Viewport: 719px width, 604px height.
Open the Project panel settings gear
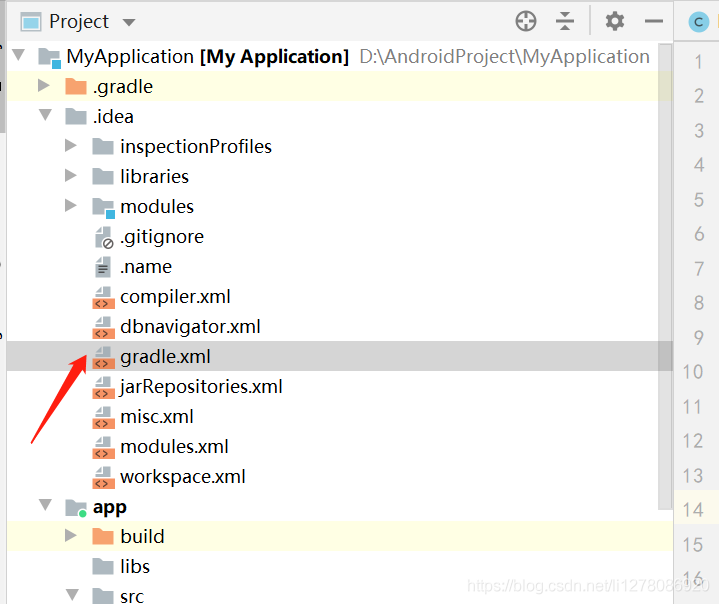[x=615, y=21]
